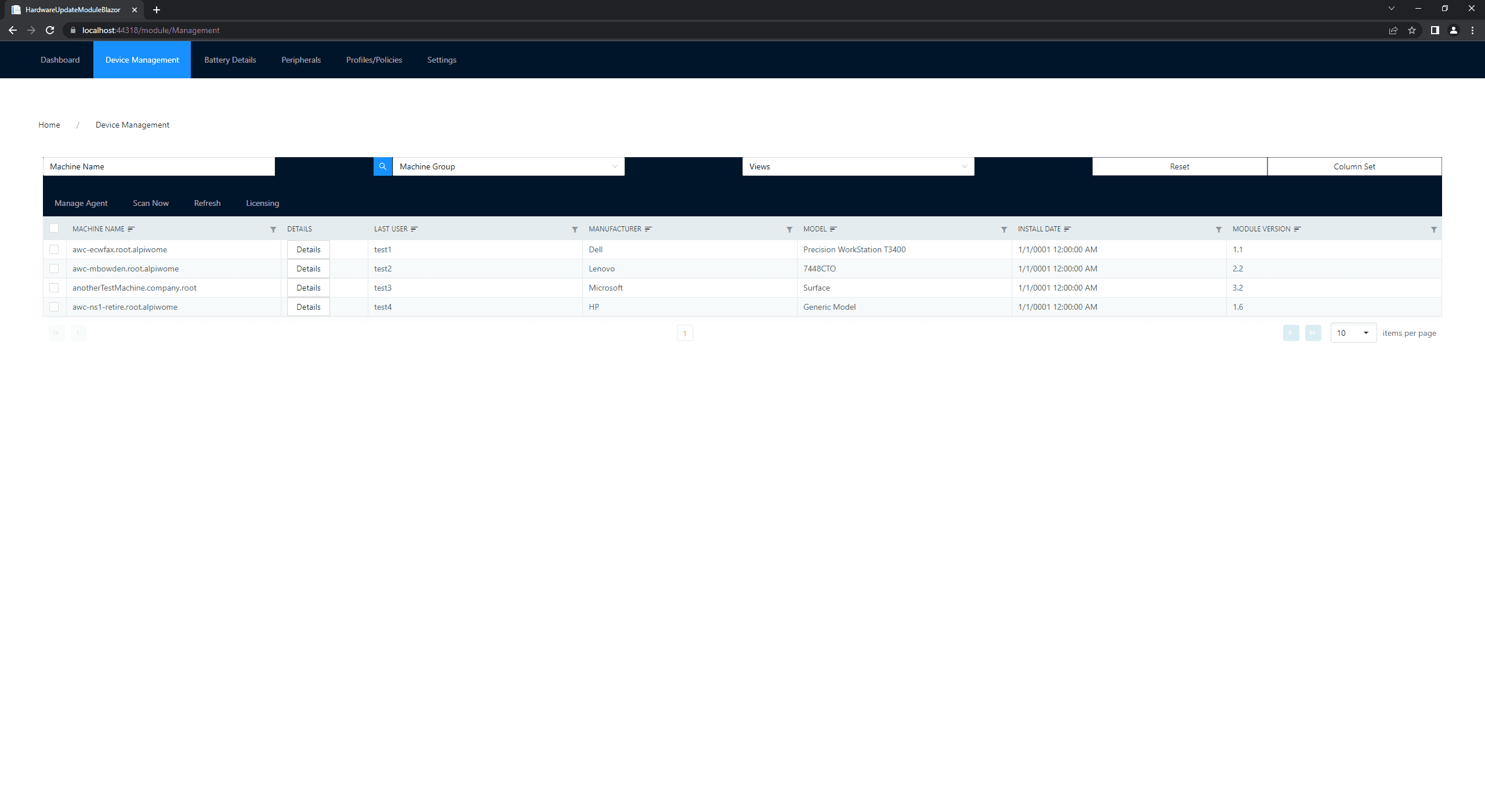Switch to Battery Details tab
The height and width of the screenshot is (812, 1485).
[230, 60]
